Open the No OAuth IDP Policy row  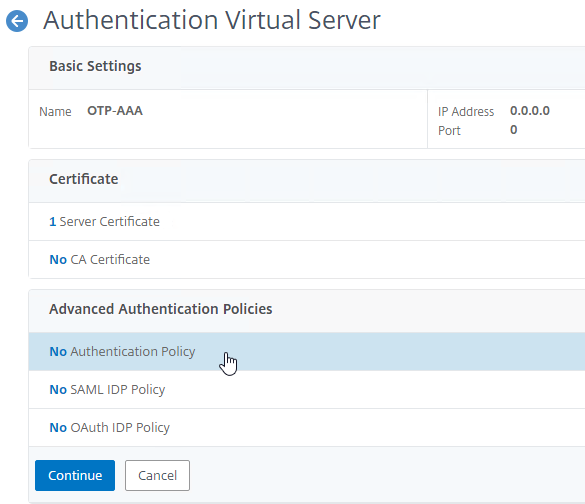click(307, 428)
